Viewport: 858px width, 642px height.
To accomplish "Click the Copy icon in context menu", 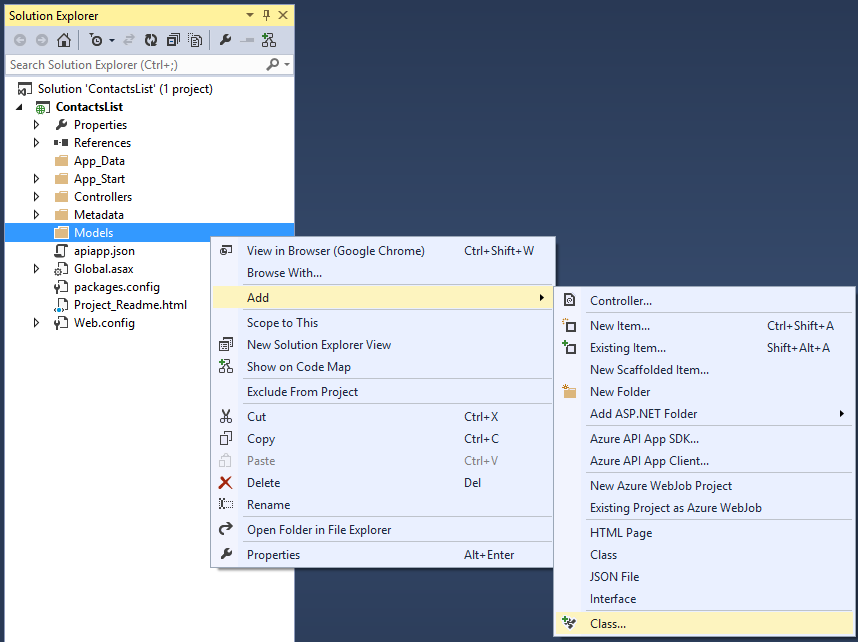I will click(225, 438).
